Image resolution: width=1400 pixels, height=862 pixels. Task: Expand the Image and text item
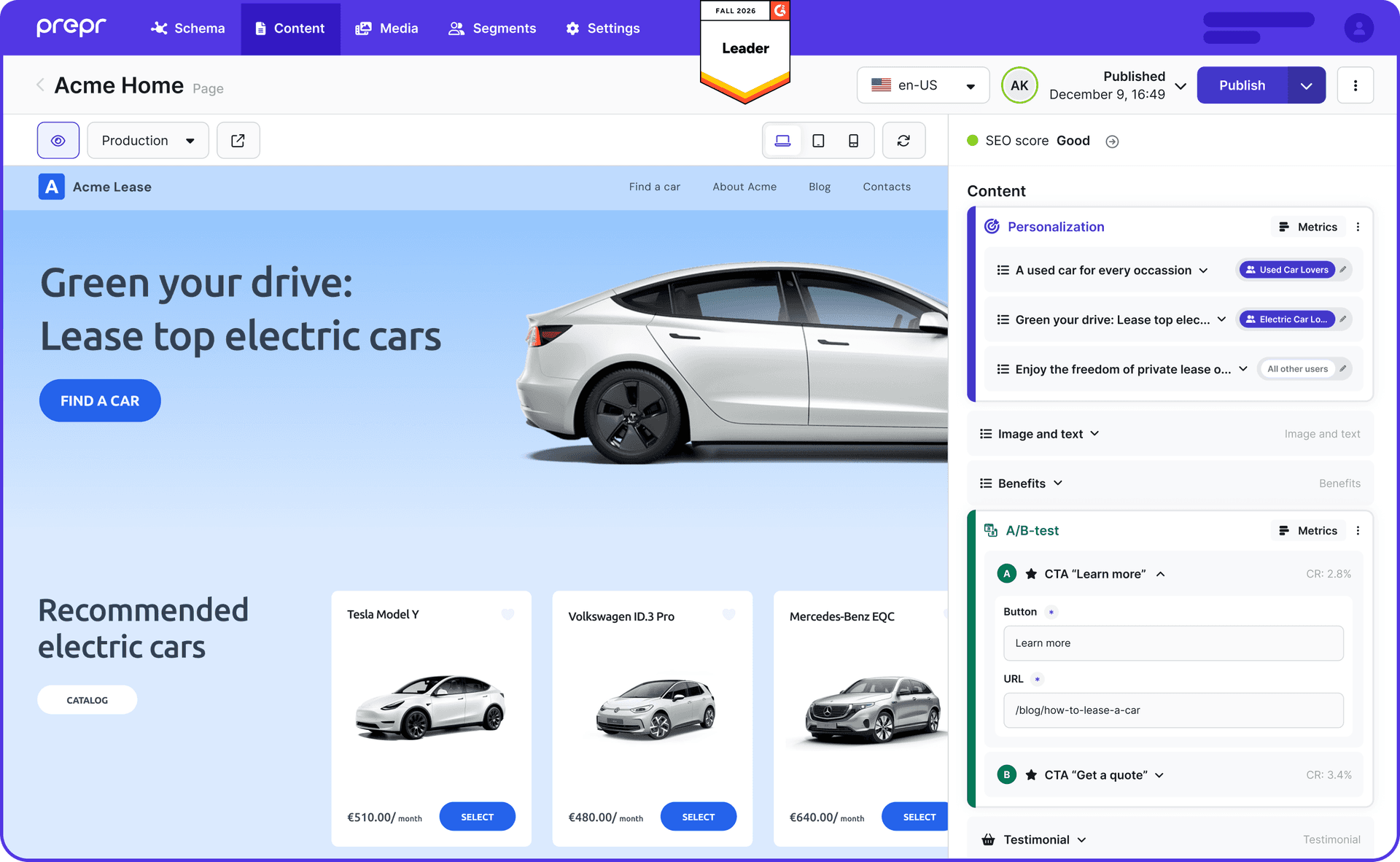pyautogui.click(x=1094, y=433)
